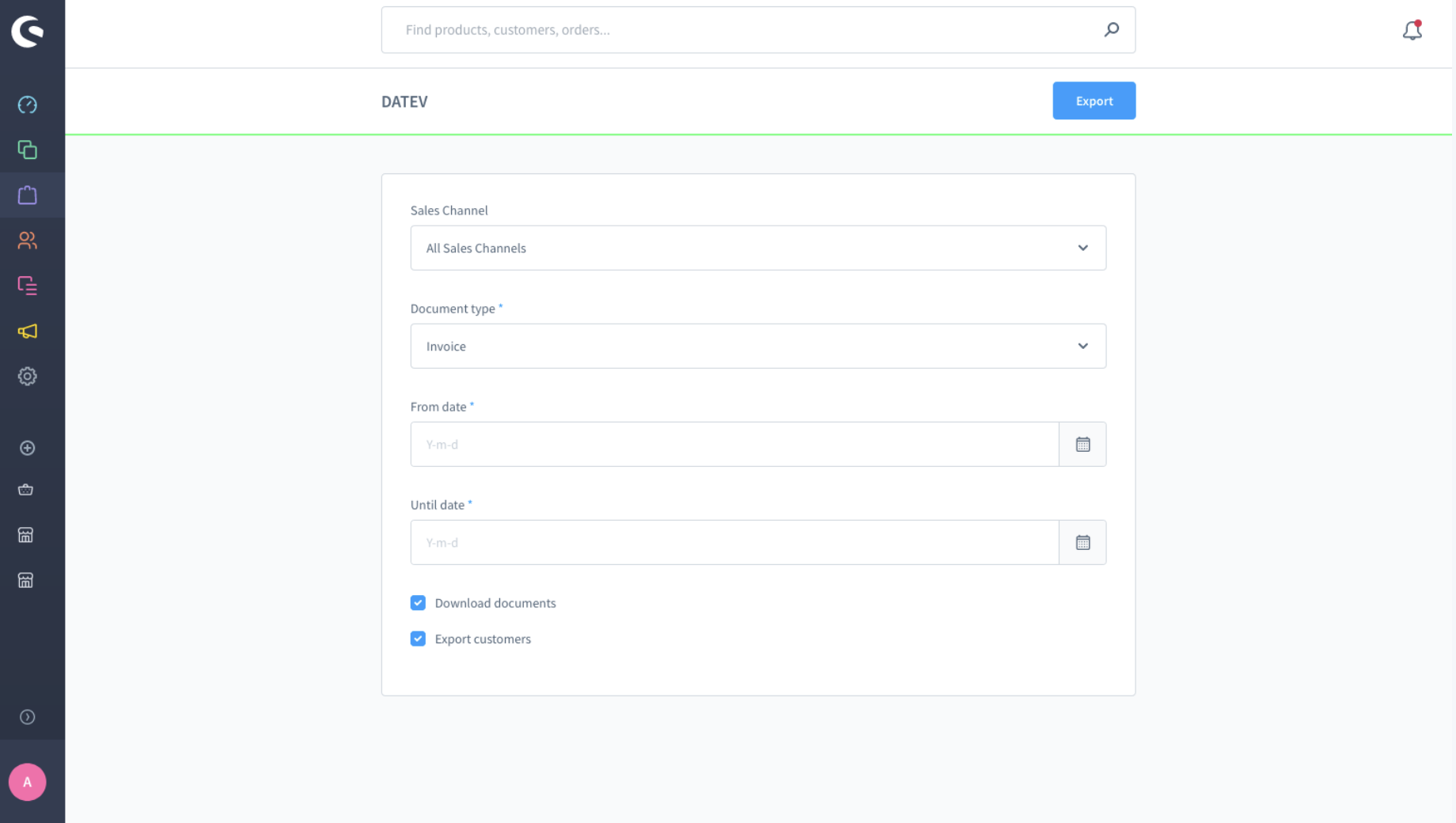Open the From date calendar picker
1456x823 pixels.
click(1083, 444)
